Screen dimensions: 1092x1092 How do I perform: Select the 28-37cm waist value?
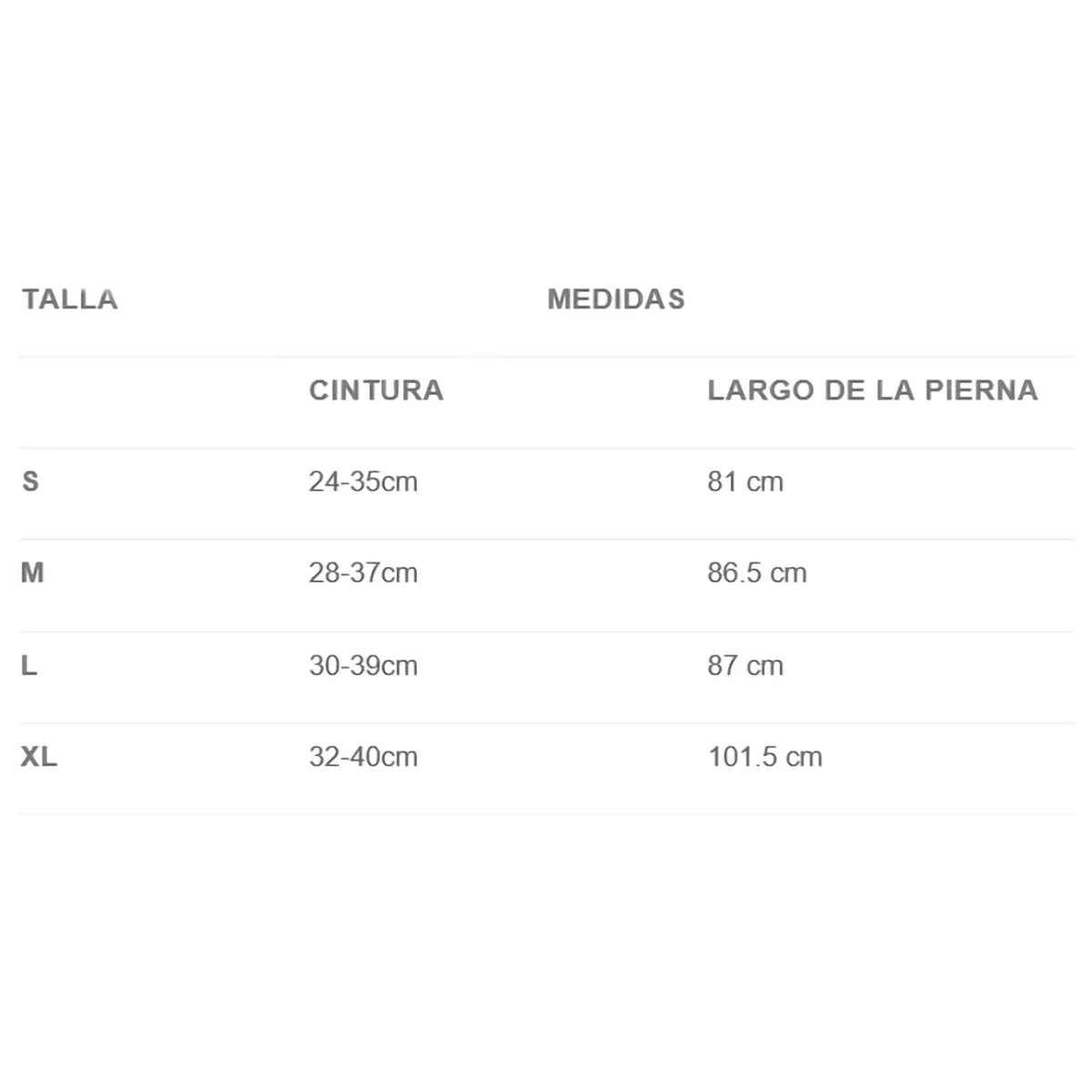(x=363, y=573)
